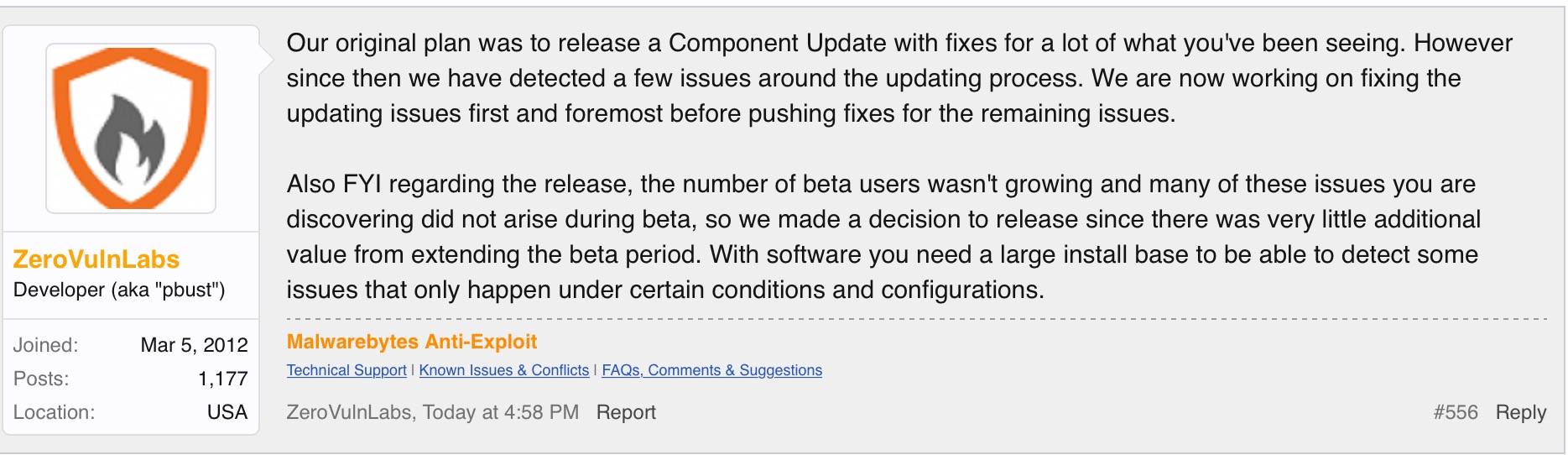Reply to this post
Image resolution: width=1568 pixels, height=455 pixels.
[1520, 412]
